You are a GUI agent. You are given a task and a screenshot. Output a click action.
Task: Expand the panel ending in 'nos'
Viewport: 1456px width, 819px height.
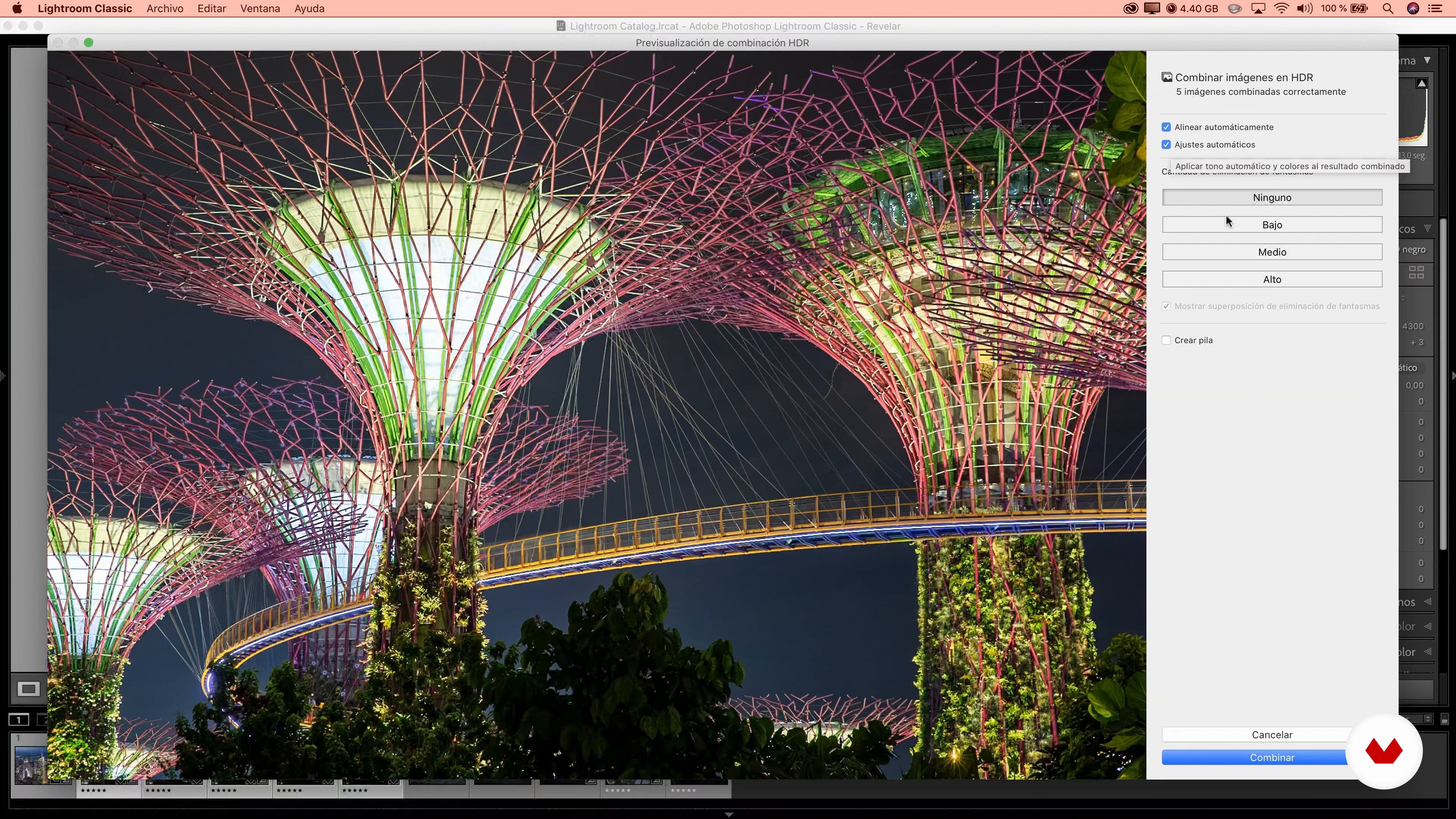click(1428, 601)
